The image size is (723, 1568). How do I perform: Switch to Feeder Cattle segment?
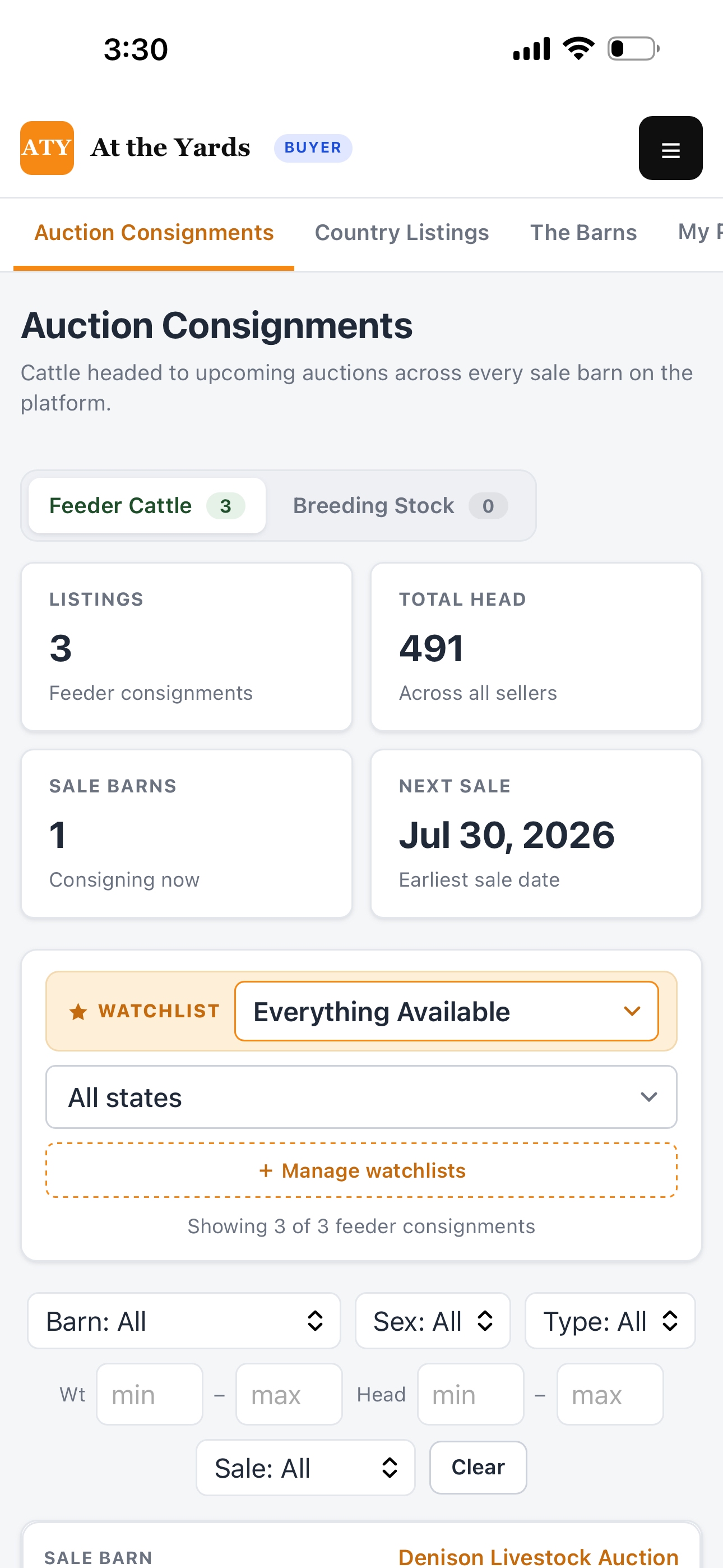click(x=147, y=505)
